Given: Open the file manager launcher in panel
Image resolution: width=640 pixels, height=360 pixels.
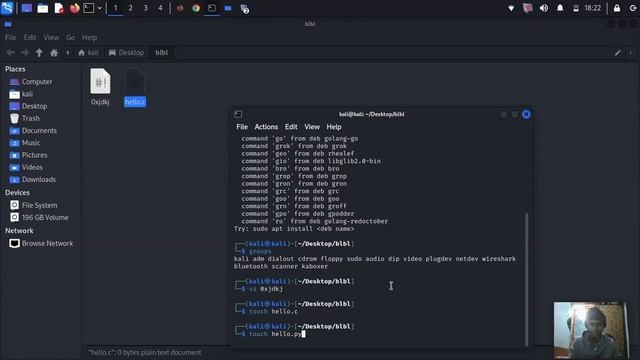Looking at the screenshot, I should [x=42, y=8].
